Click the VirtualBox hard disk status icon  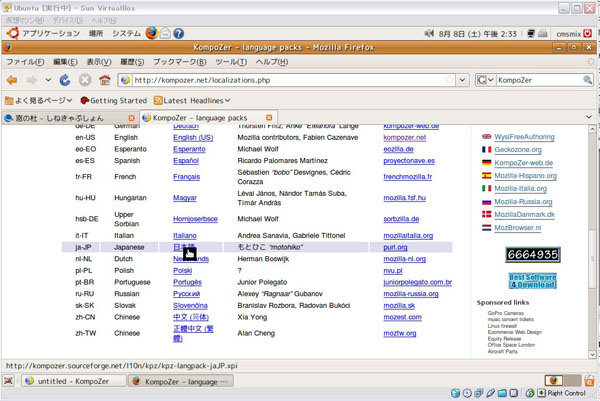(x=455, y=393)
